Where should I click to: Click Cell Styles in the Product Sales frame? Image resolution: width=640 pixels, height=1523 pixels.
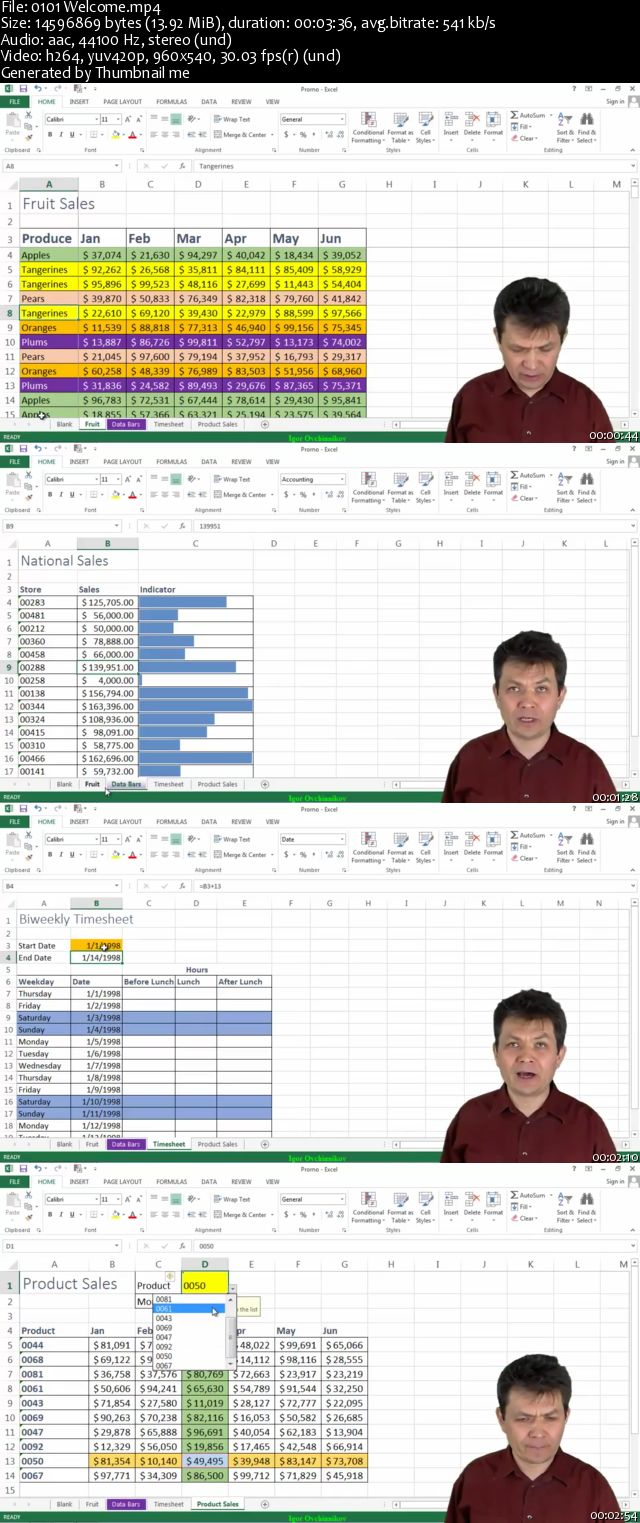(425, 1207)
